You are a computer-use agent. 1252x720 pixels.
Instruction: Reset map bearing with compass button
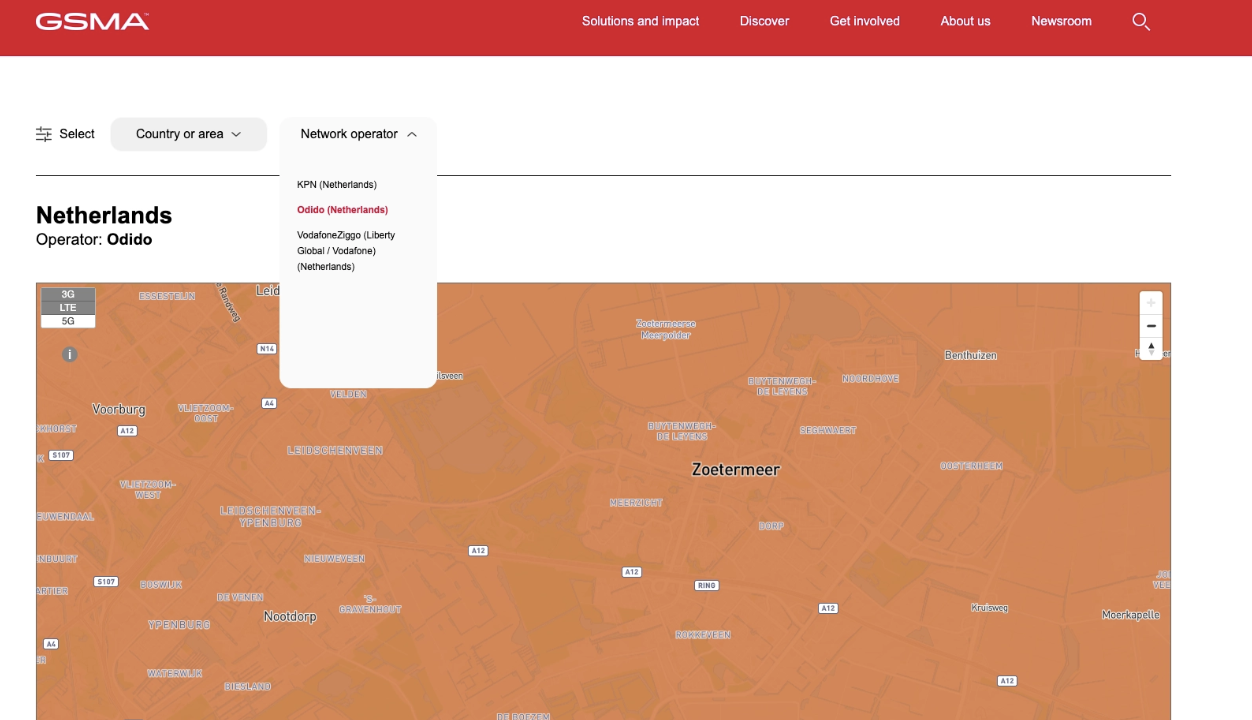[1151, 349]
